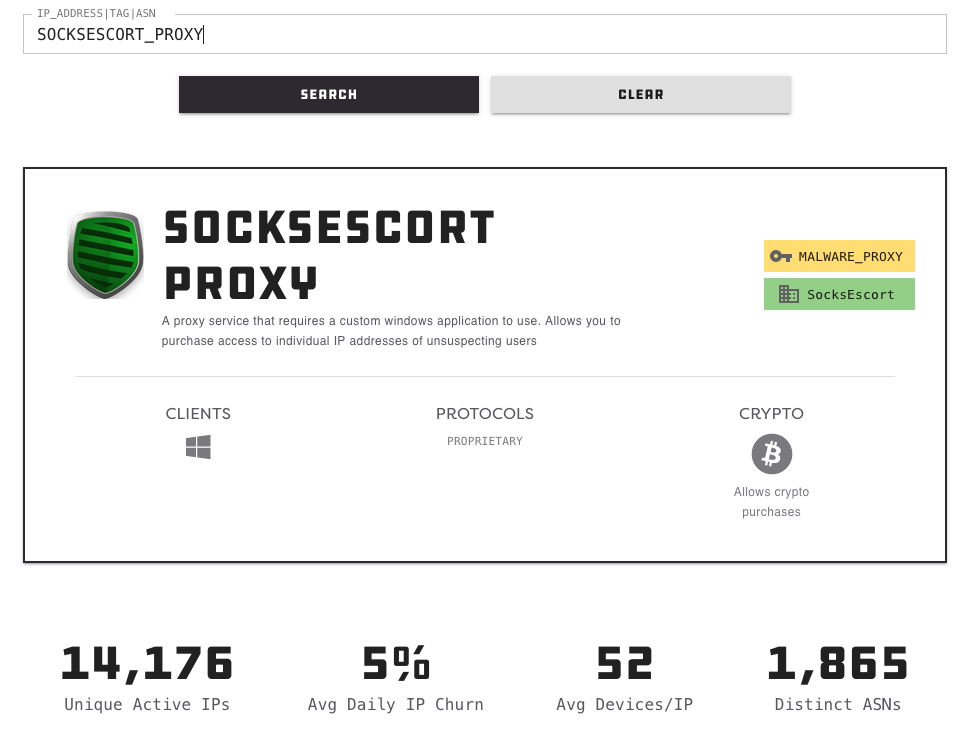This screenshot has height=729, width=968.
Task: Click the PROPRIETARY protocol label
Action: (x=485, y=441)
